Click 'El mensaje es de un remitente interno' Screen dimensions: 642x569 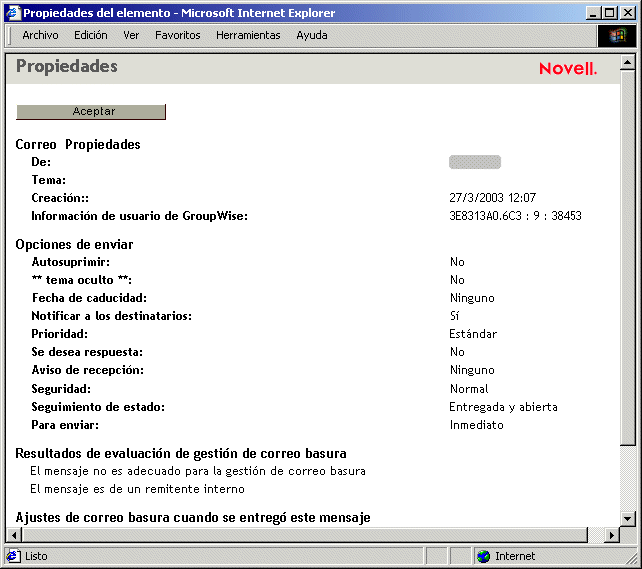[138, 489]
